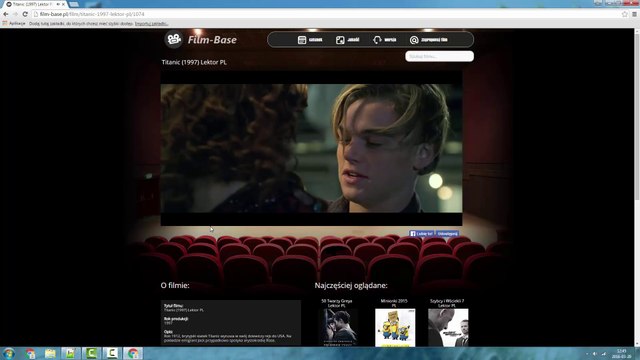The width and height of the screenshot is (640, 360).
Task: Click the Film-Base camera logo icon
Action: pos(173,40)
